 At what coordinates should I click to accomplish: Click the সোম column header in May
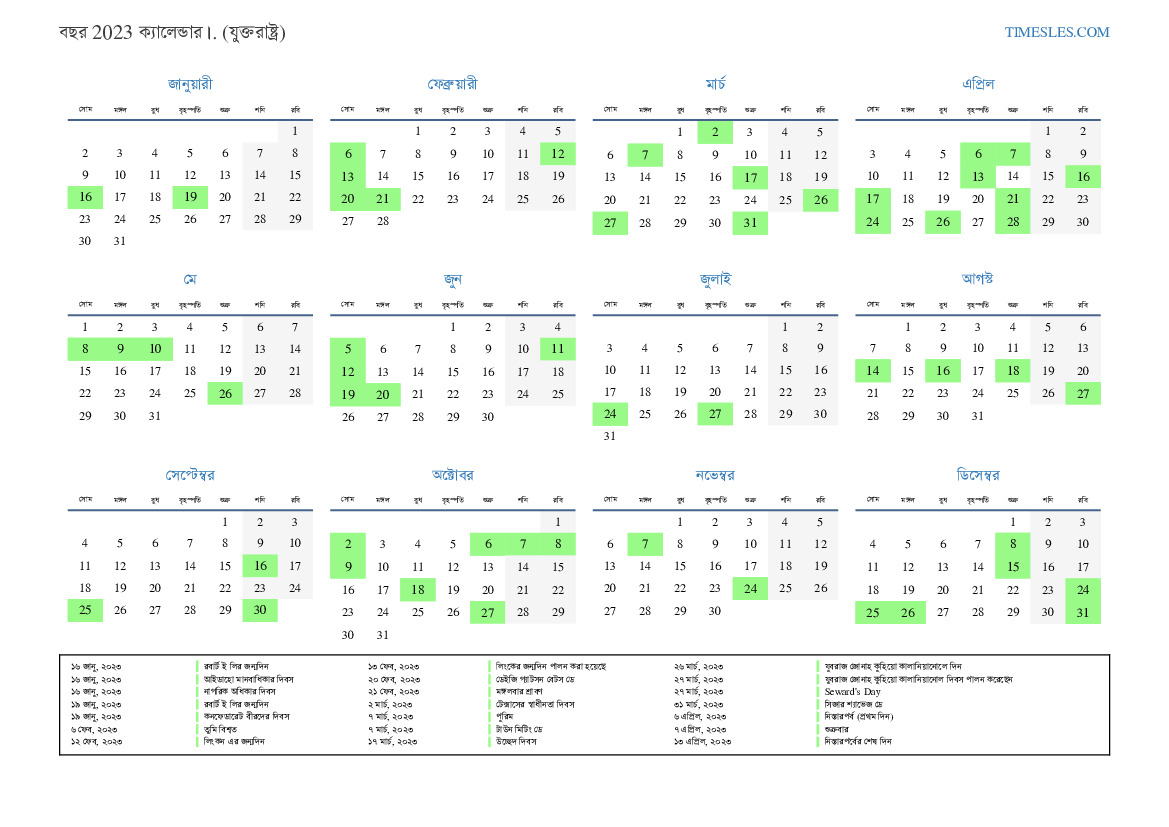pos(85,303)
